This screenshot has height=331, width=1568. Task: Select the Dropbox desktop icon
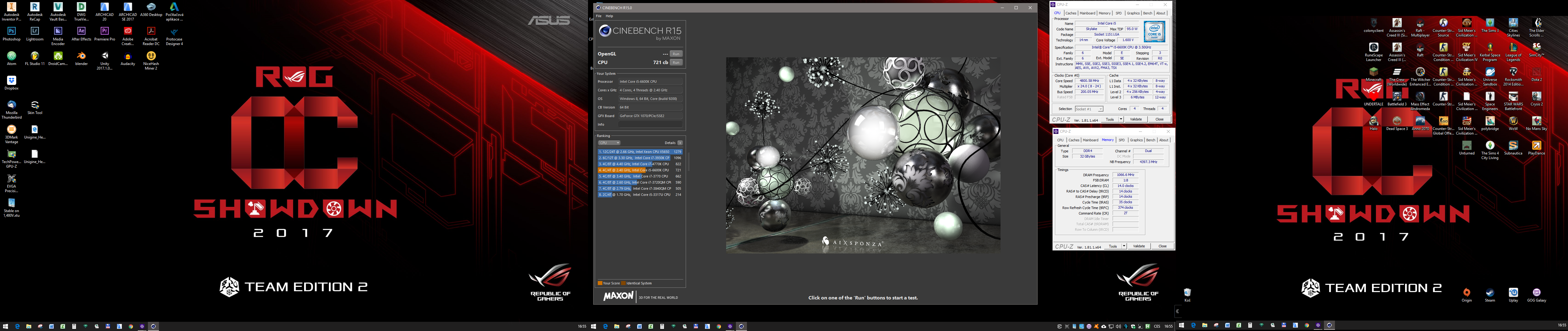(11, 83)
